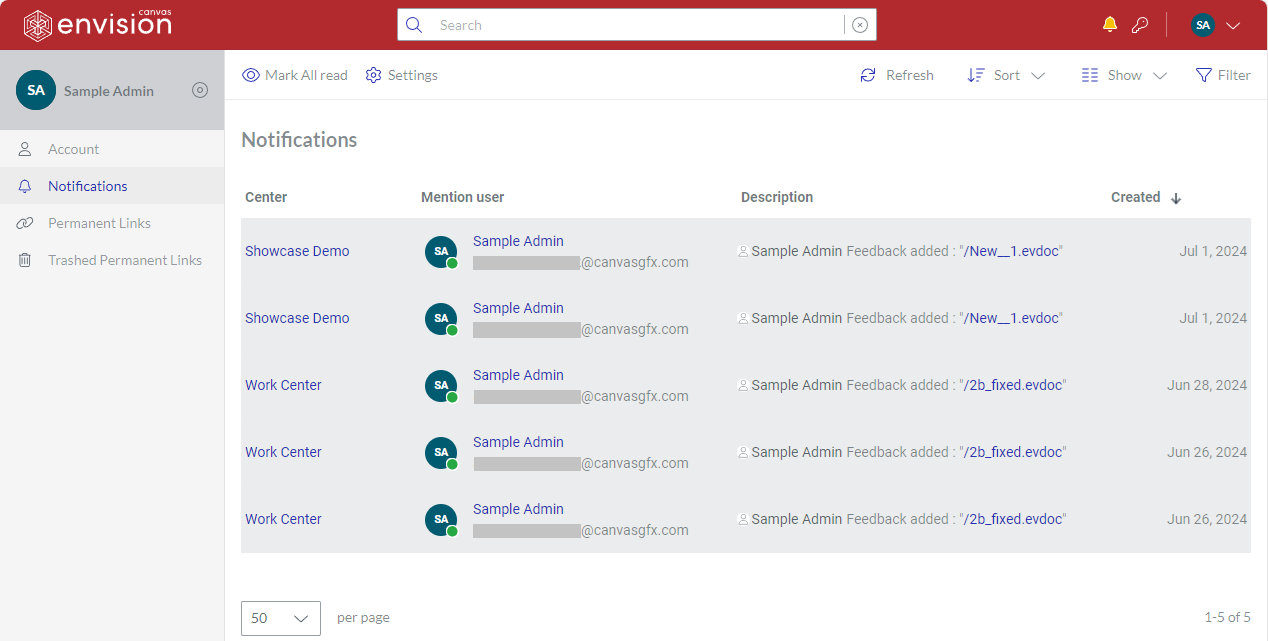Screen dimensions: 1268x641
Task: Click the green online status dot on an avatar
Action: click(450, 261)
